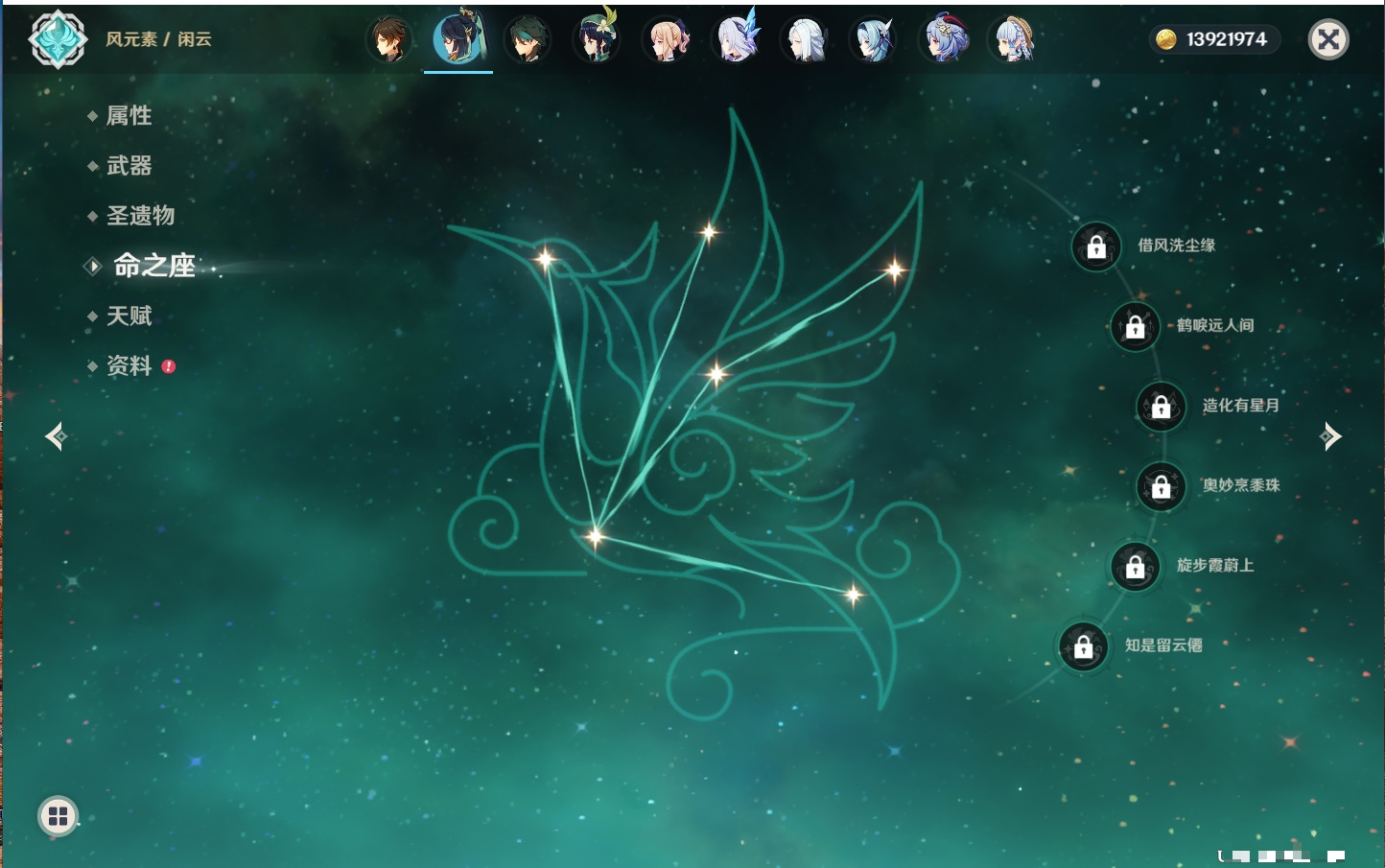
Task: Click the 奥妙烹黍珠 constellation name
Action: 1241,485
